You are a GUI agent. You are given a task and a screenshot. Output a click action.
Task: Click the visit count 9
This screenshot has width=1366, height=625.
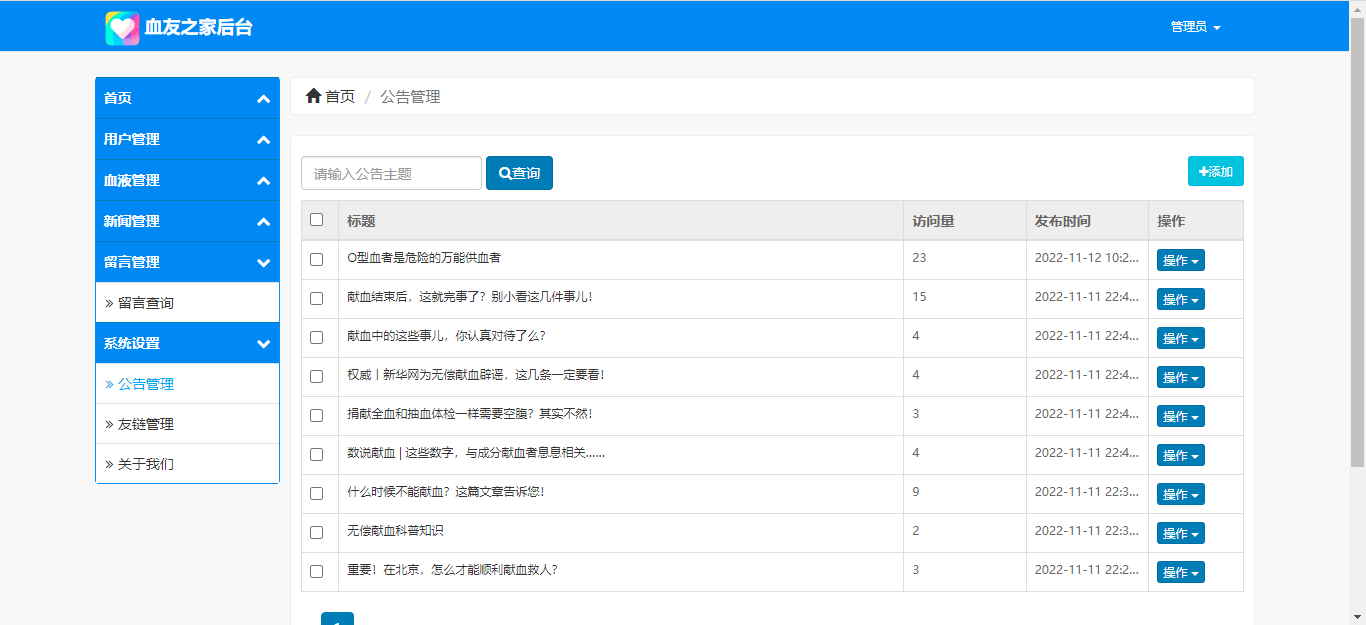tap(916, 492)
